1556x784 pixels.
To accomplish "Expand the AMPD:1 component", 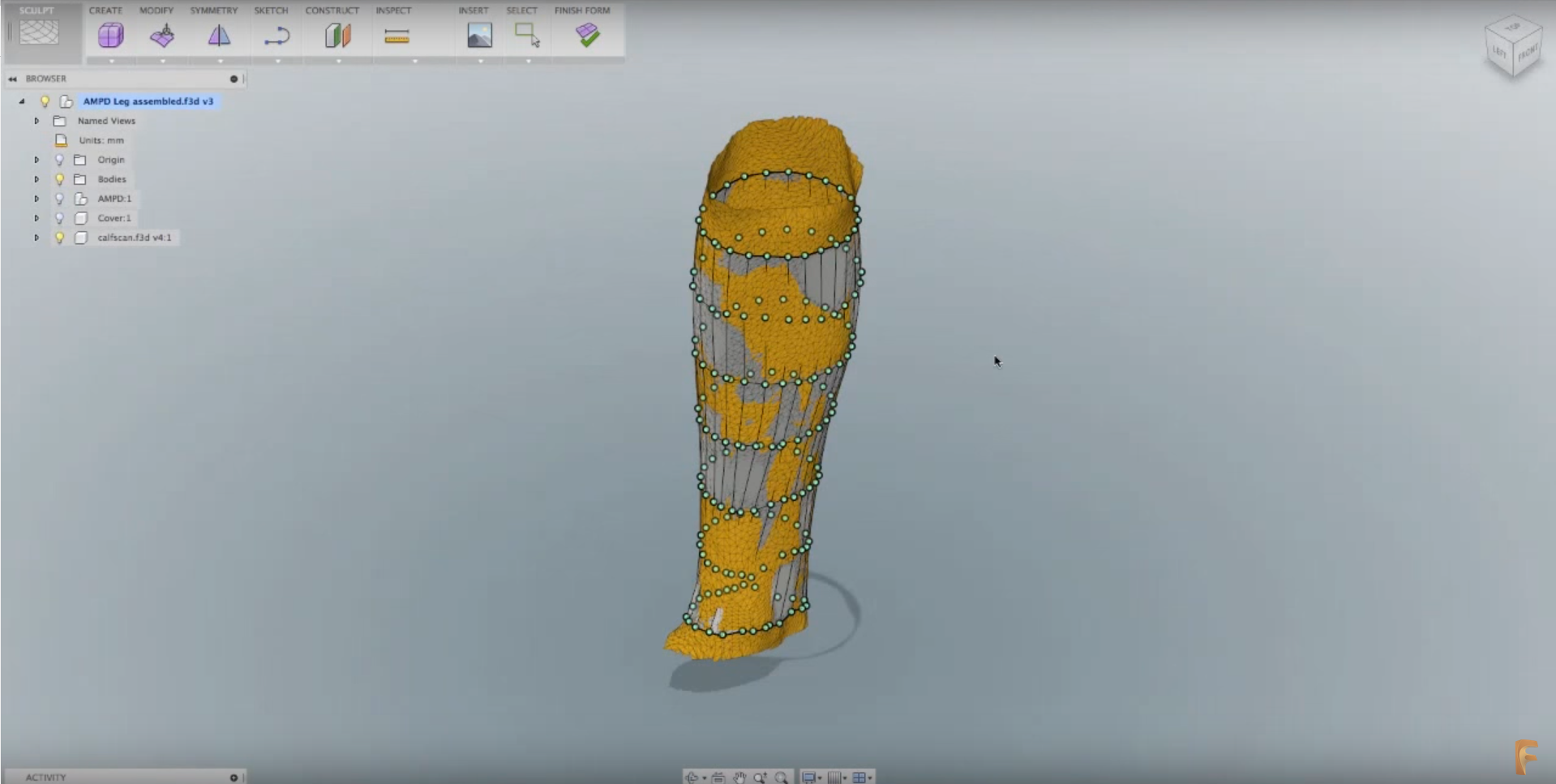I will tap(36, 198).
